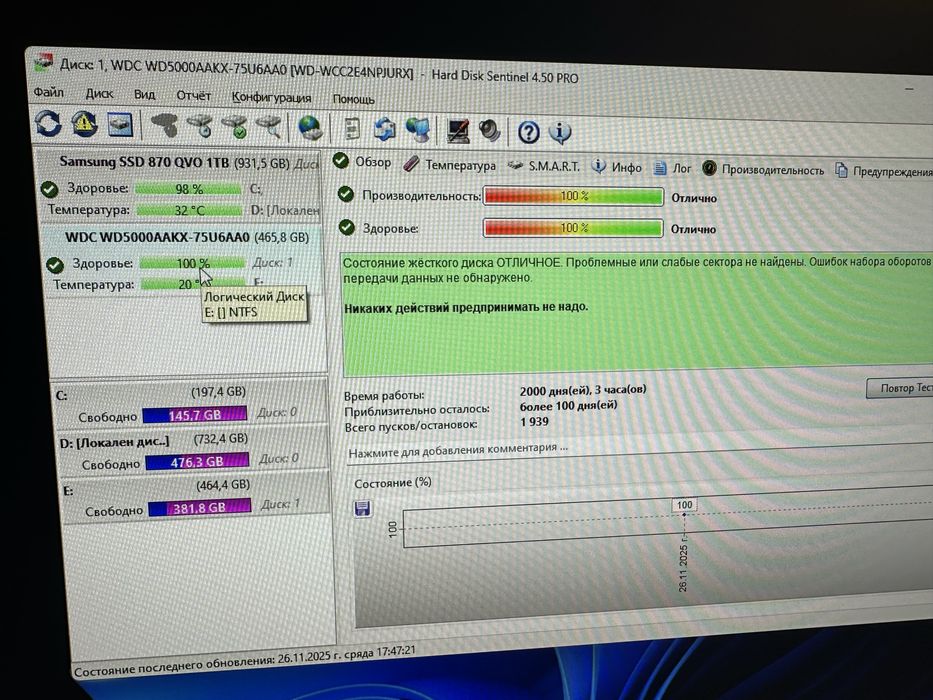Viewport: 933px width, 700px height.
Task: Click the speaker sound toolbar icon
Action: pos(490,131)
